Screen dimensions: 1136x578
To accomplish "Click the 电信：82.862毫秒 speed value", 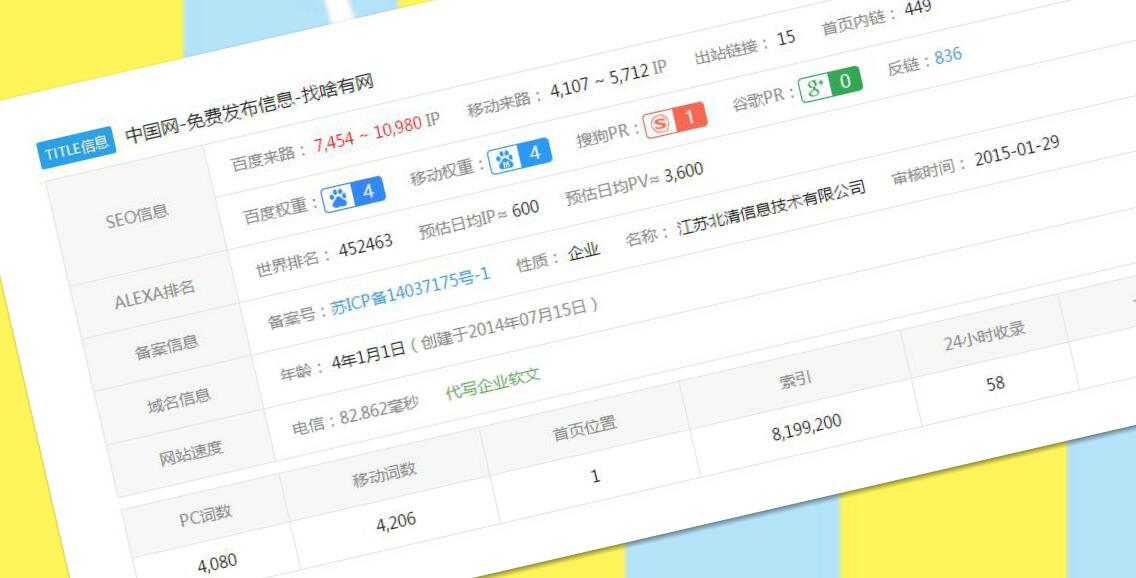I will coord(355,416).
